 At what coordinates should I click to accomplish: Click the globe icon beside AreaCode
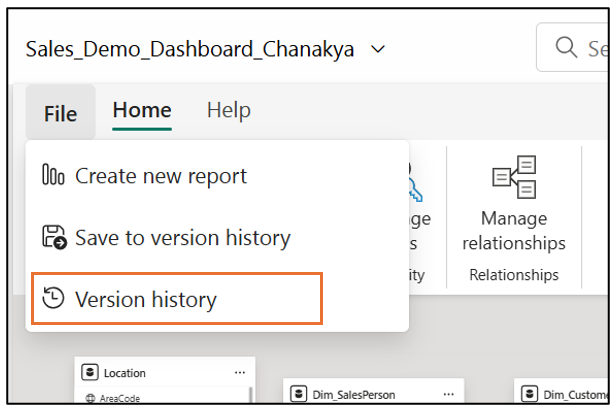pyautogui.click(x=90, y=398)
